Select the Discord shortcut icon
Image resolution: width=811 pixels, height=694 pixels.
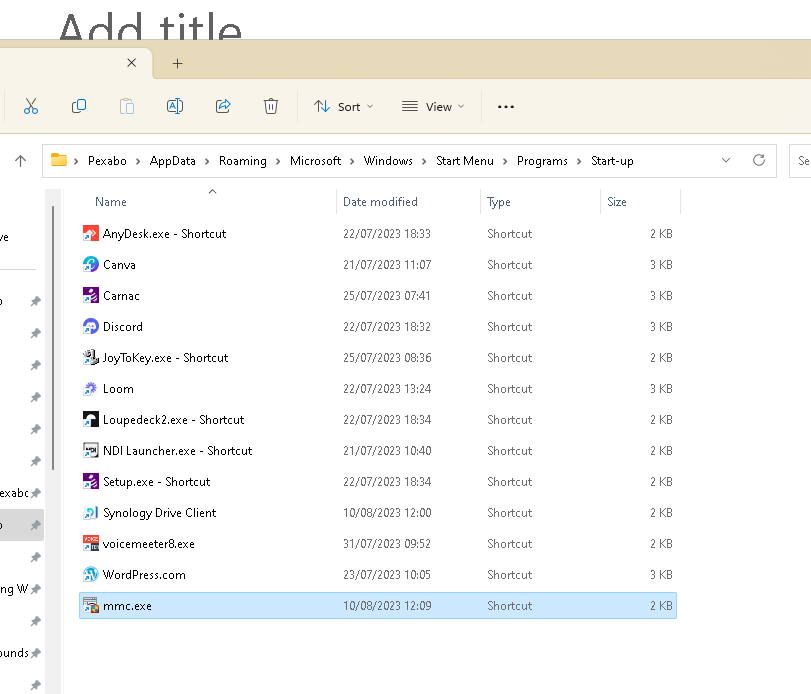click(x=91, y=327)
